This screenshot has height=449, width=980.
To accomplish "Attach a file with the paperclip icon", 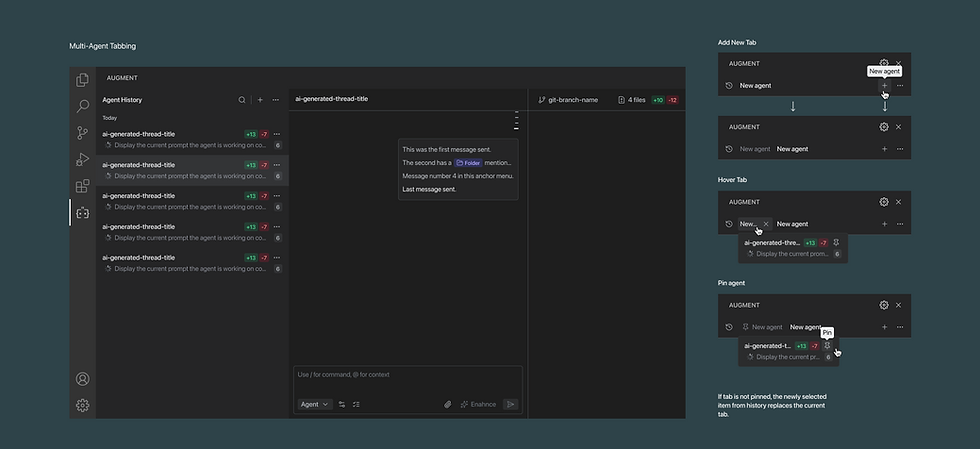I will (448, 405).
